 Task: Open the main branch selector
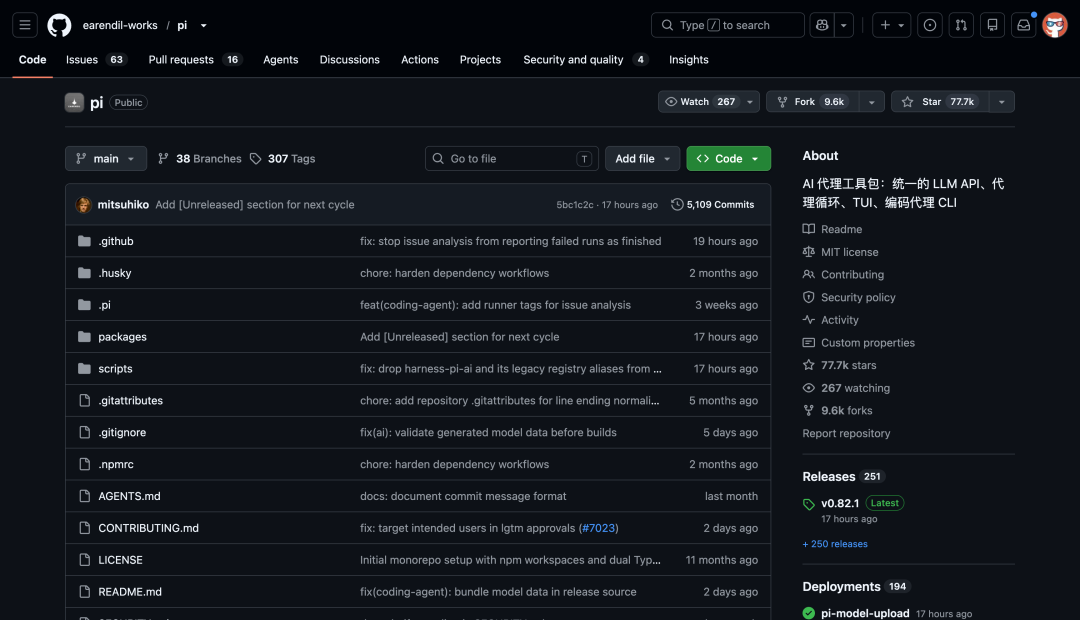[x=106, y=158]
